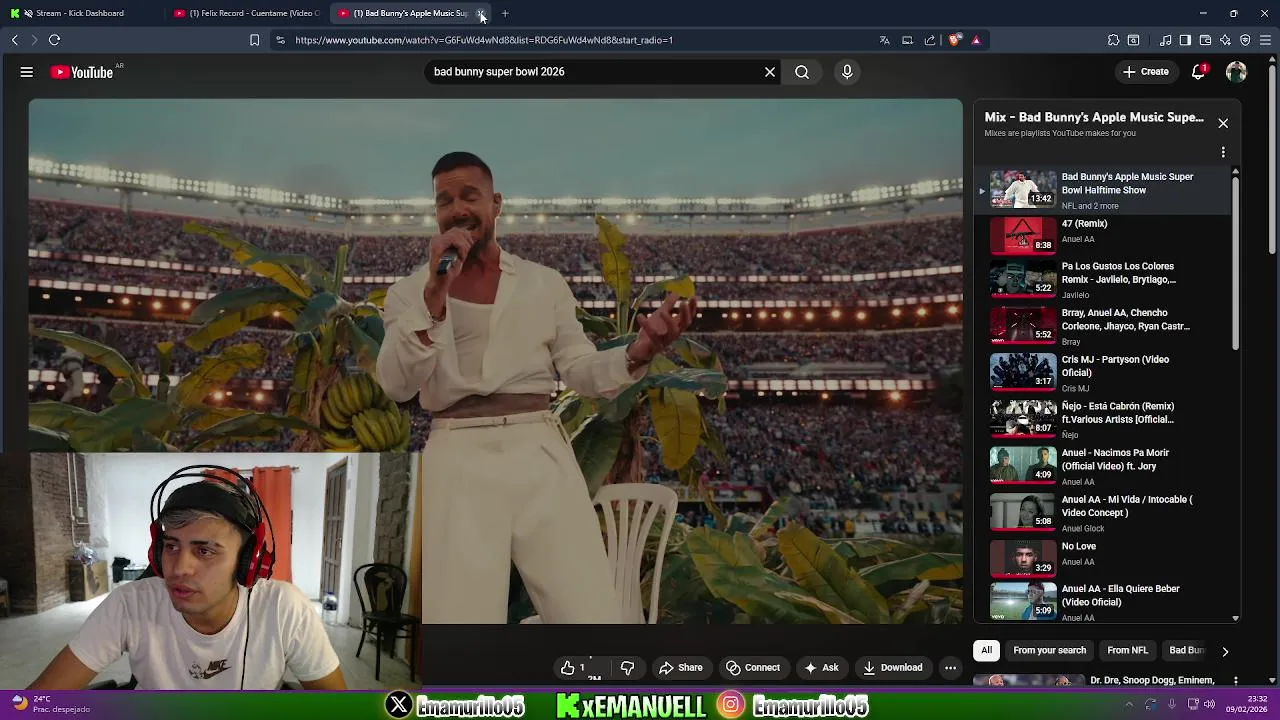The image size is (1280, 720).
Task: Open taskbar weather widget 24°C
Action: pyautogui.click(x=50, y=704)
